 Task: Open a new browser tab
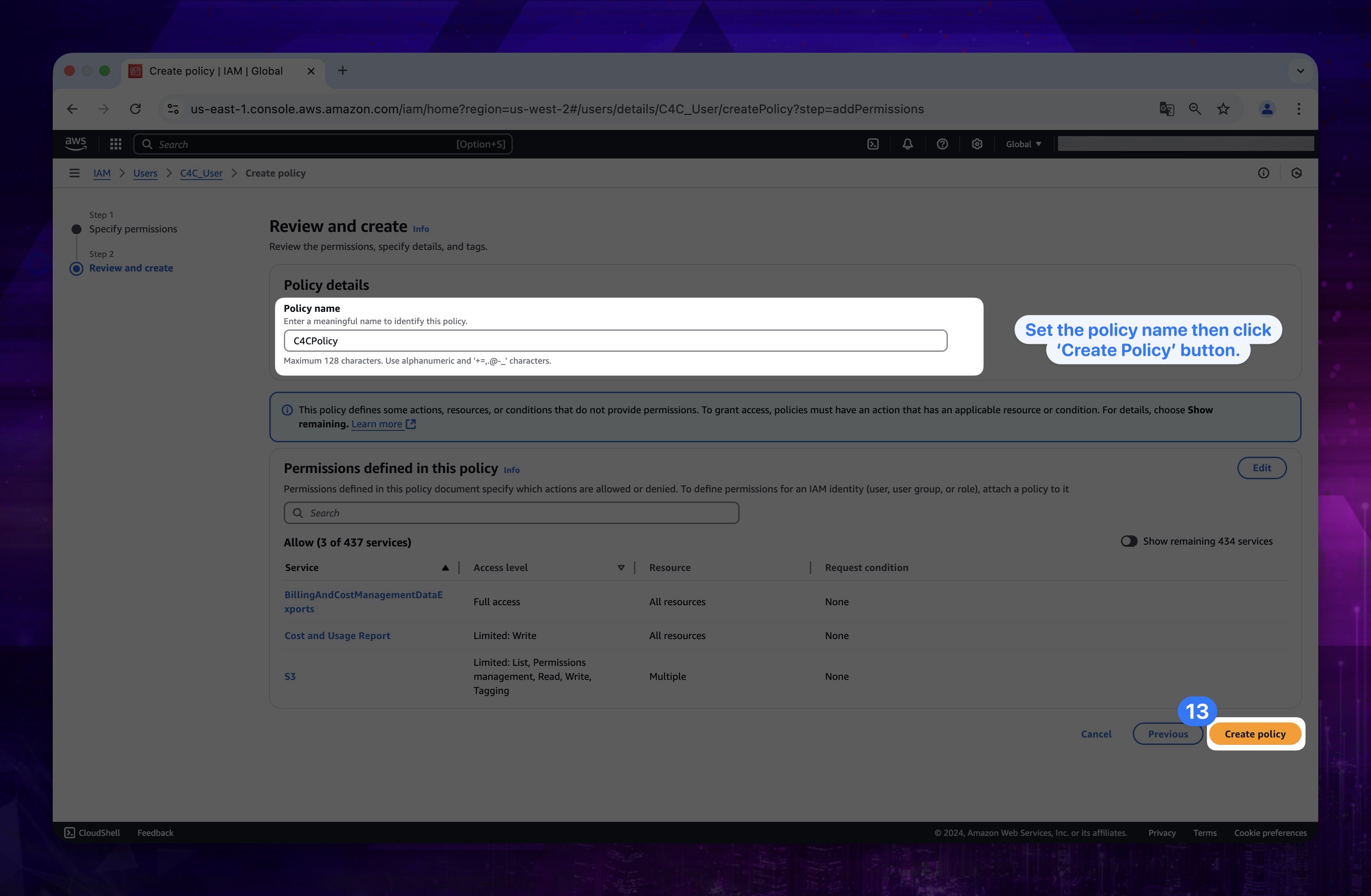tap(343, 70)
